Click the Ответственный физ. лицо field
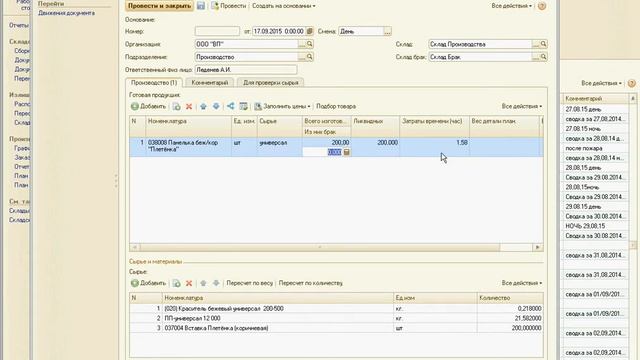 (x=246, y=70)
